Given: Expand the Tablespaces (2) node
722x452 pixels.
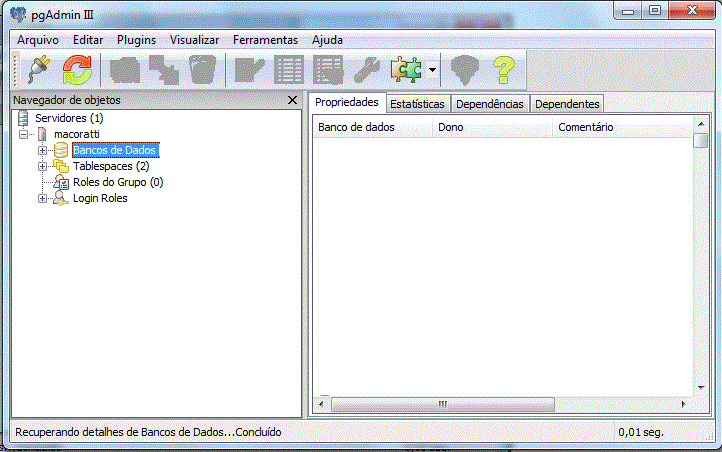Looking at the screenshot, I should (42, 166).
